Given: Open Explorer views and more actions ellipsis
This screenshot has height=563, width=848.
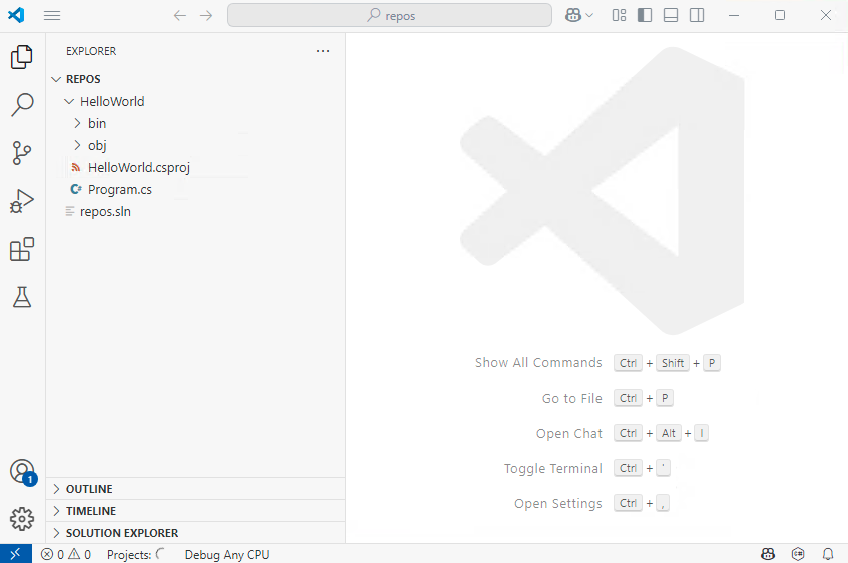Looking at the screenshot, I should pos(323,51).
